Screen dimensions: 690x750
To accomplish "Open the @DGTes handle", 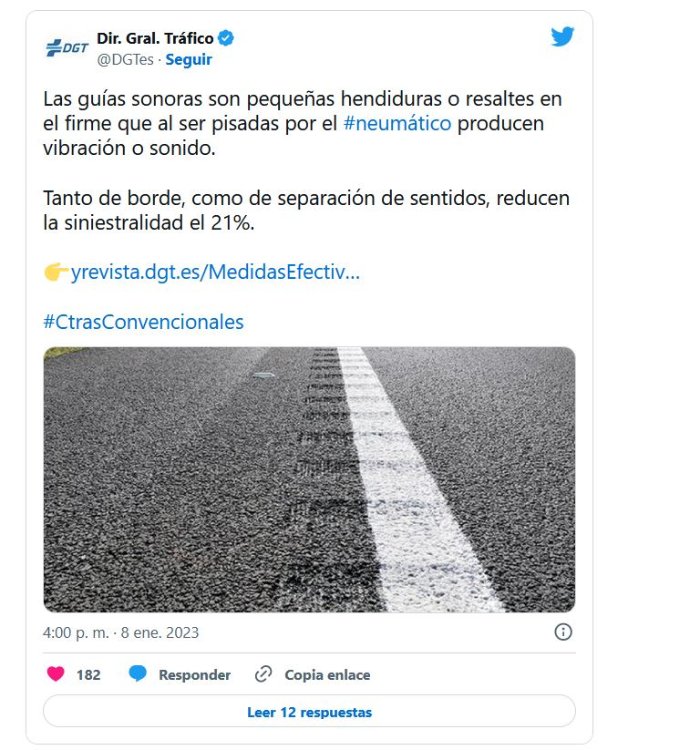I will point(125,60).
